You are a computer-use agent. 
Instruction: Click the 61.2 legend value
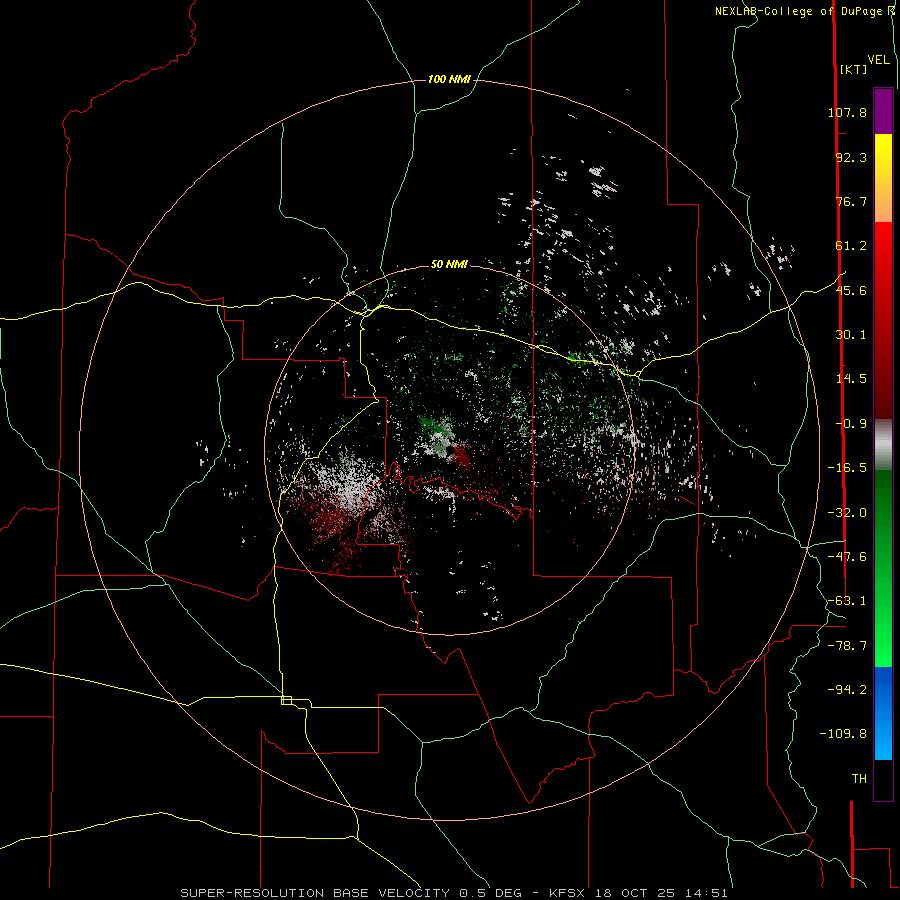[x=851, y=246]
